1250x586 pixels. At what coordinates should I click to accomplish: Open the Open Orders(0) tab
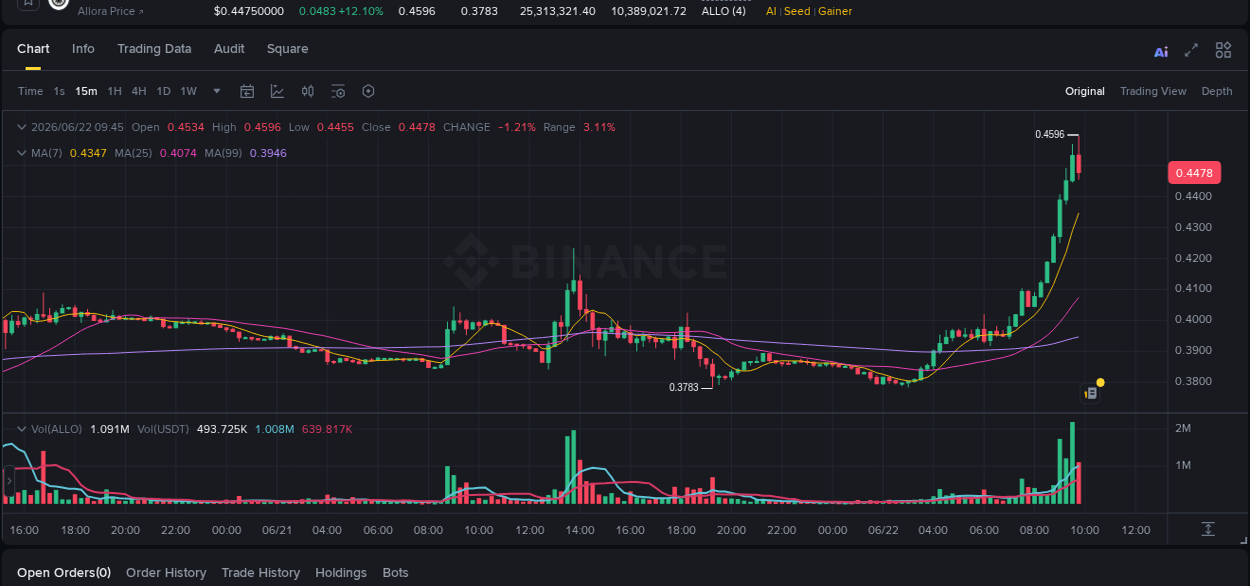point(64,573)
